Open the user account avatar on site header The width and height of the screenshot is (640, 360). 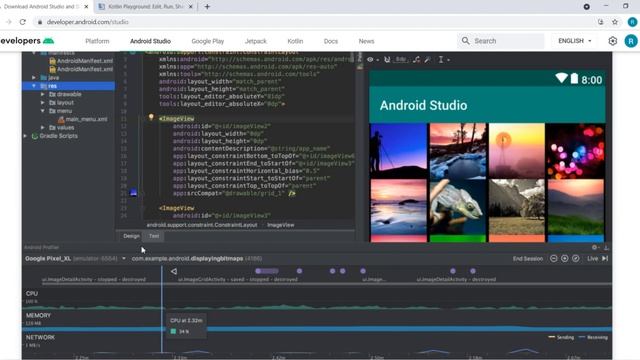coord(631,41)
